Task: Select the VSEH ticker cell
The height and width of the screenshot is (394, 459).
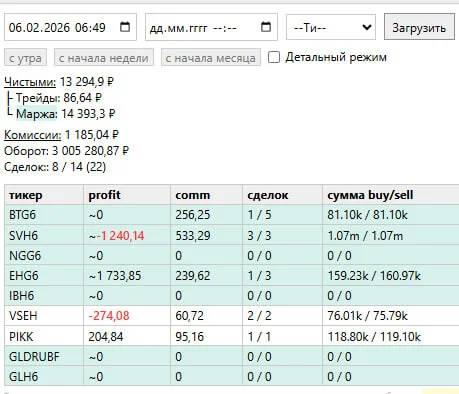Action: click(44, 316)
